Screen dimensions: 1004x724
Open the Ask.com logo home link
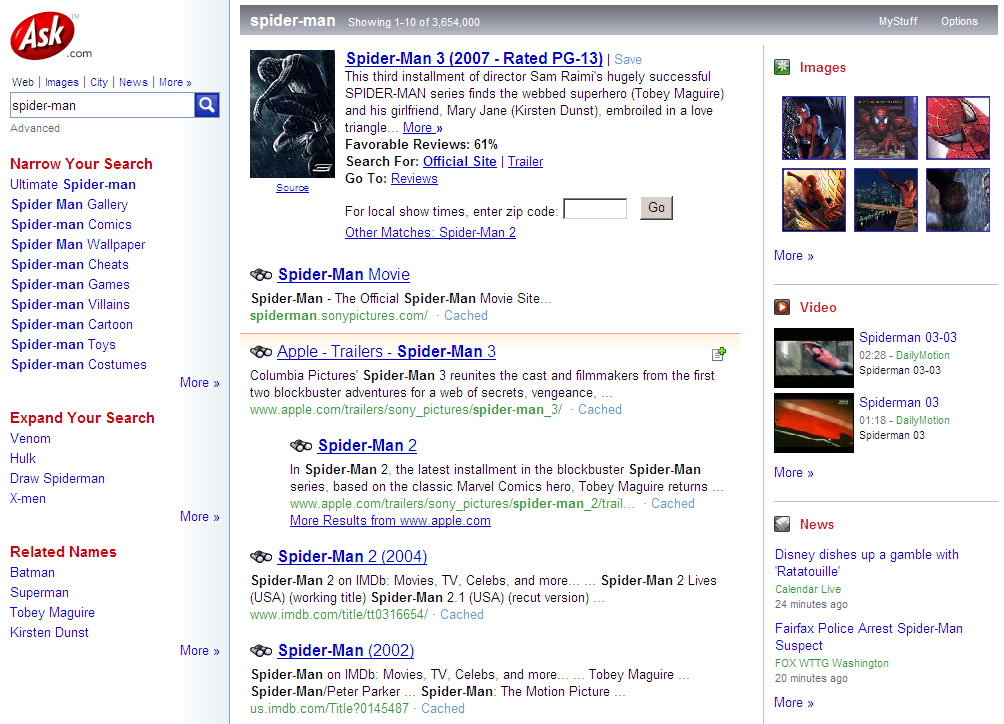click(x=51, y=36)
